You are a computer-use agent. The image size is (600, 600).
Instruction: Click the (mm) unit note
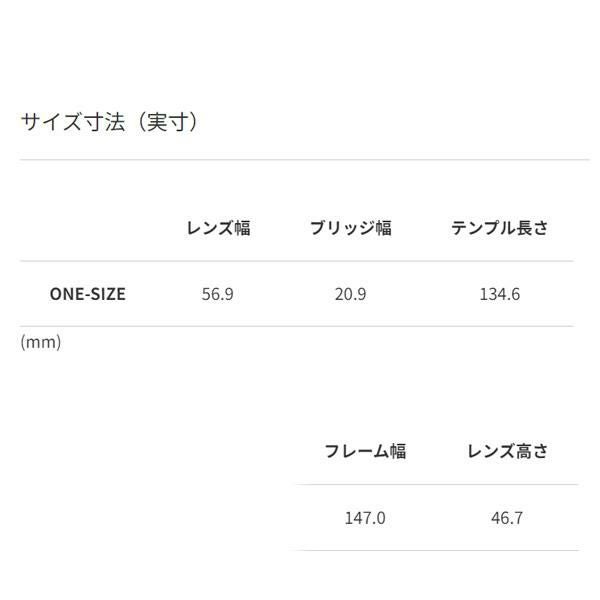coord(41,342)
